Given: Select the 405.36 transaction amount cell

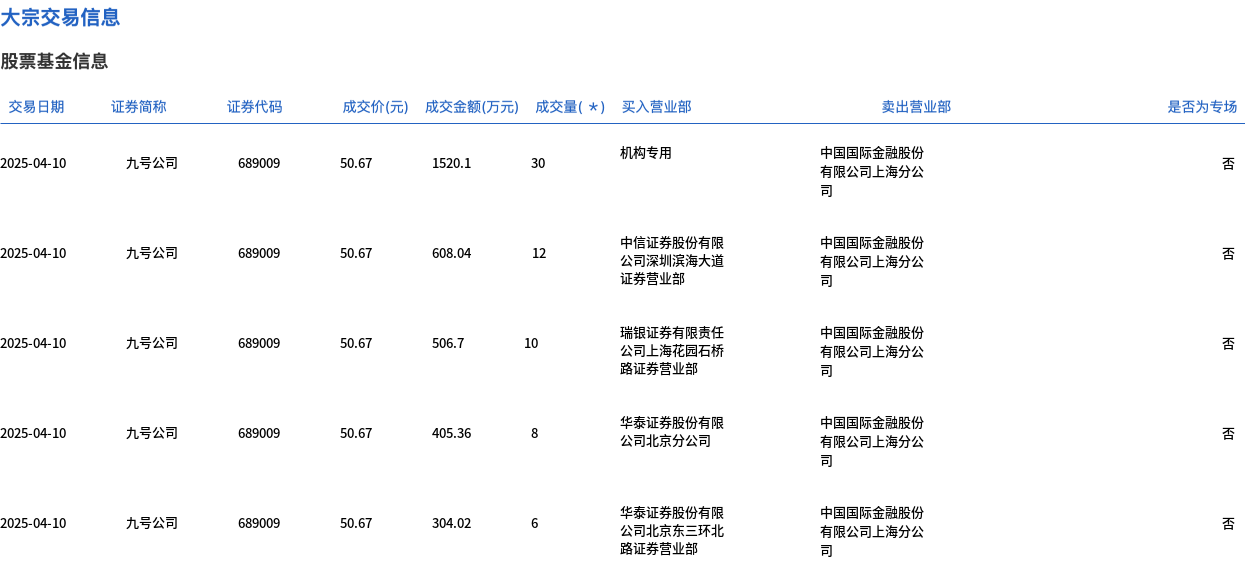Looking at the screenshot, I should click(x=451, y=433).
